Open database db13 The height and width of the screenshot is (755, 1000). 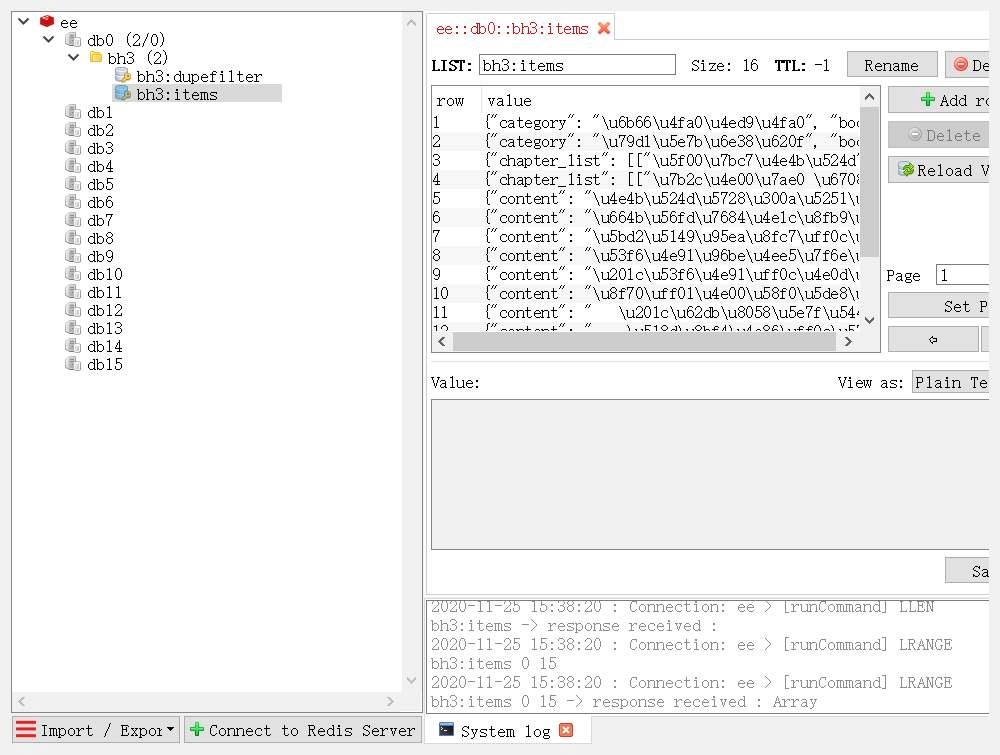pos(105,328)
